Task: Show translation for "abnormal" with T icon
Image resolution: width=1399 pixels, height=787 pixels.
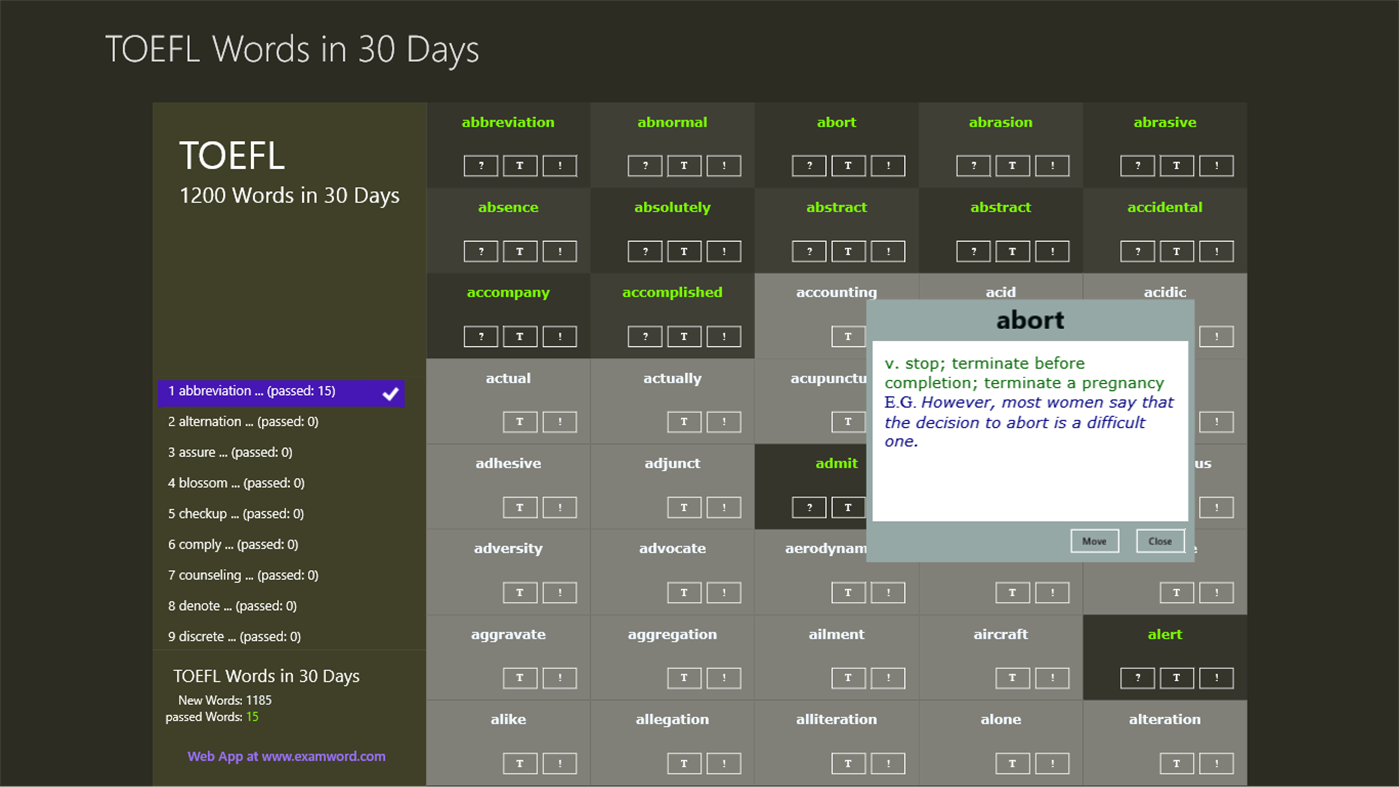Action: click(684, 165)
